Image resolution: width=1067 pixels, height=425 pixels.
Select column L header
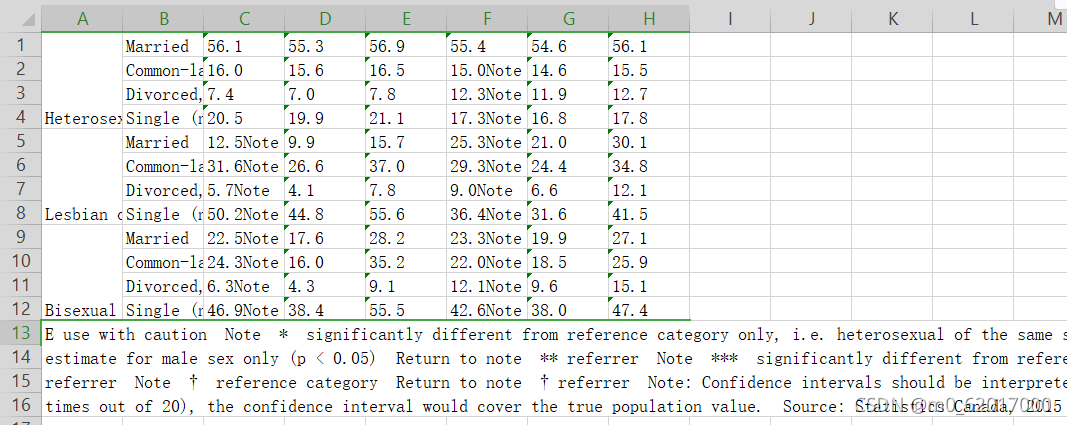click(973, 19)
